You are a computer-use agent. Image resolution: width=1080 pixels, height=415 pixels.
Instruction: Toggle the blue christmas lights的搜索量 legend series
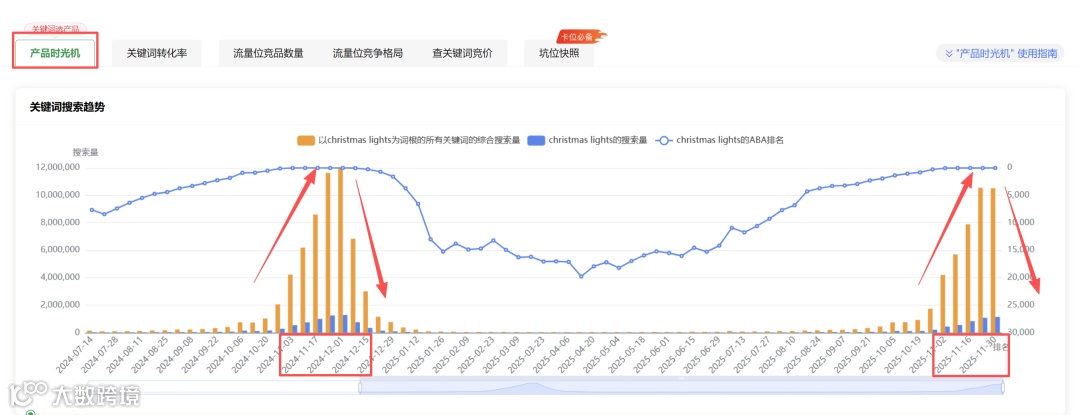click(588, 140)
